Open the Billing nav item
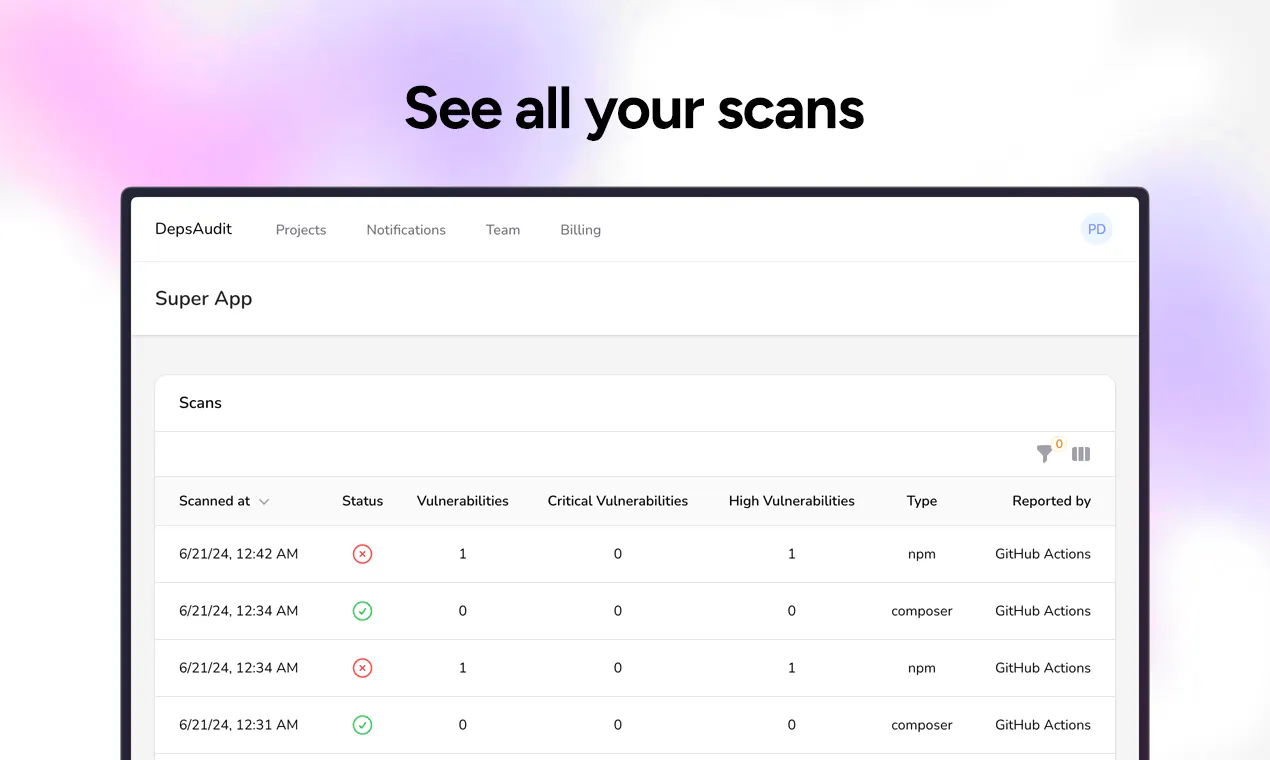Screen dimensions: 1270x760 [x=580, y=230]
